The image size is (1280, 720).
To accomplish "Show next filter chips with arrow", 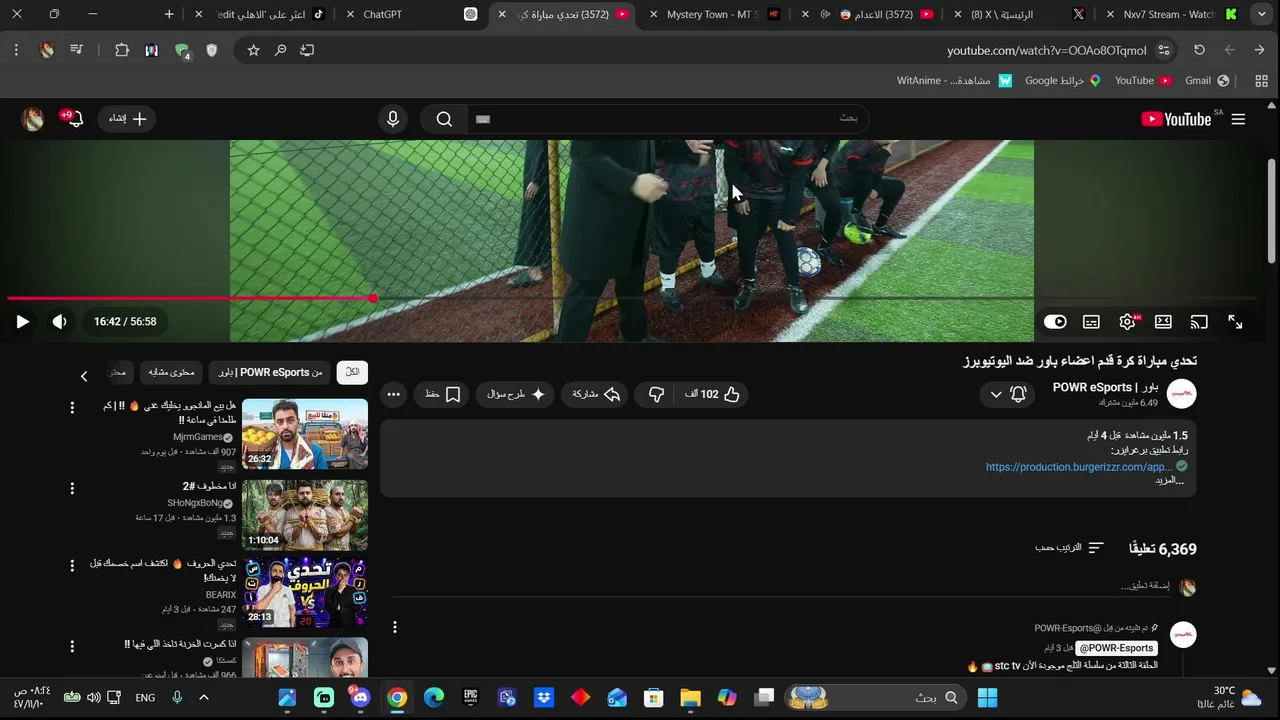I will point(84,376).
